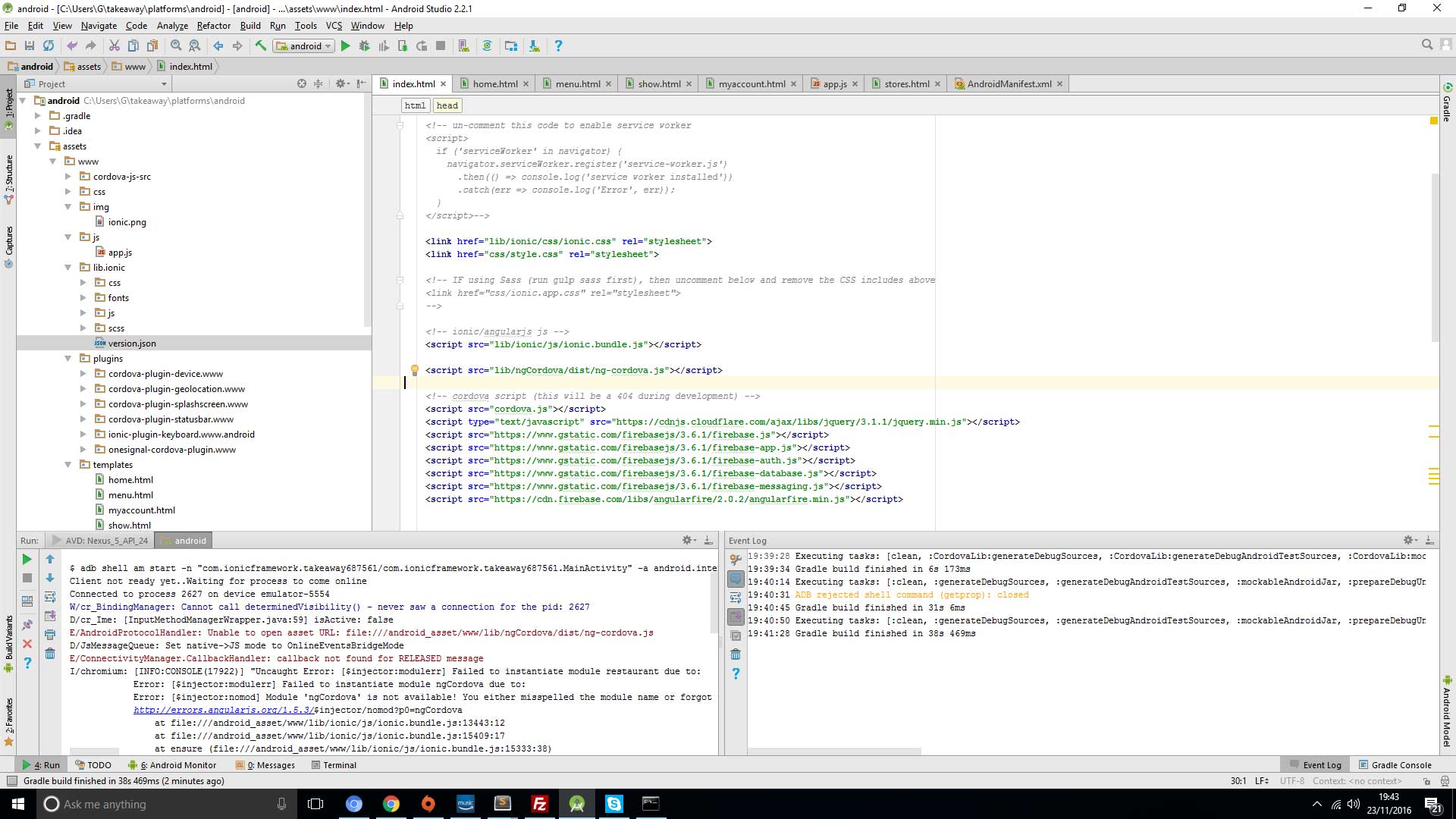Open the Gradle Console tool button
This screenshot has height=819, width=1456.
[1395, 765]
